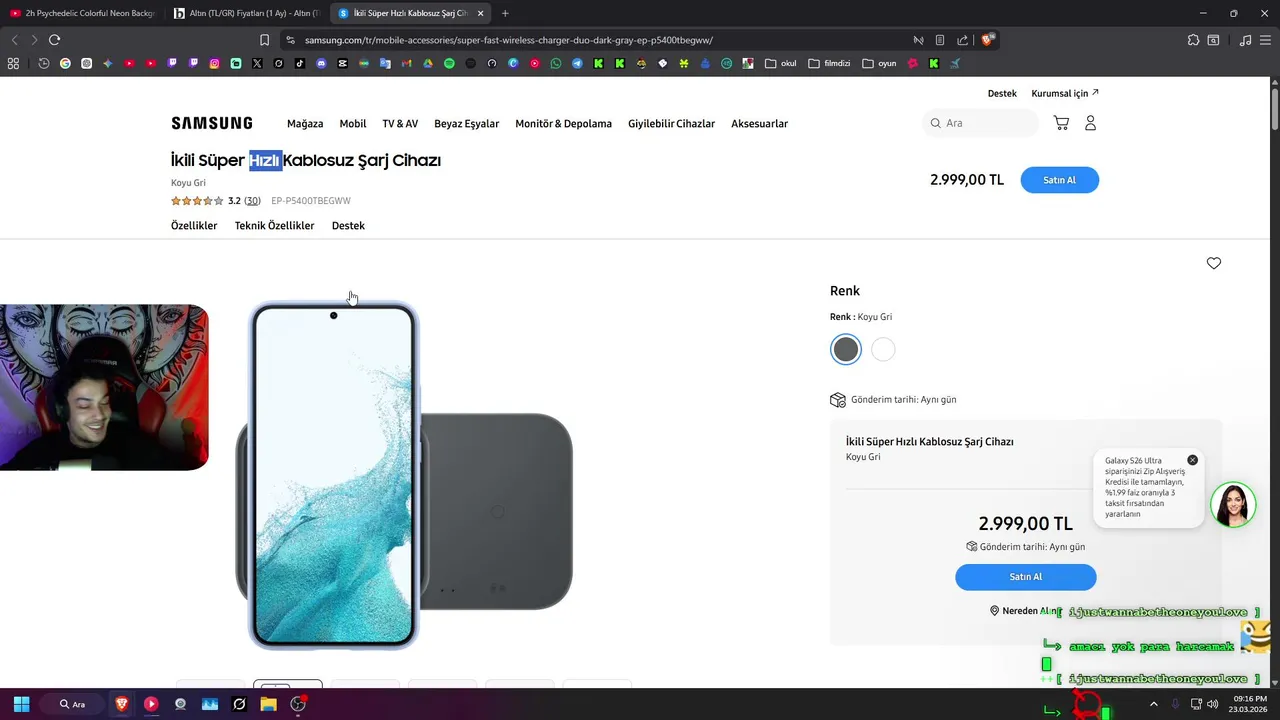This screenshot has width=1280, height=720.
Task: Open Mağaza menu
Action: click(x=305, y=124)
